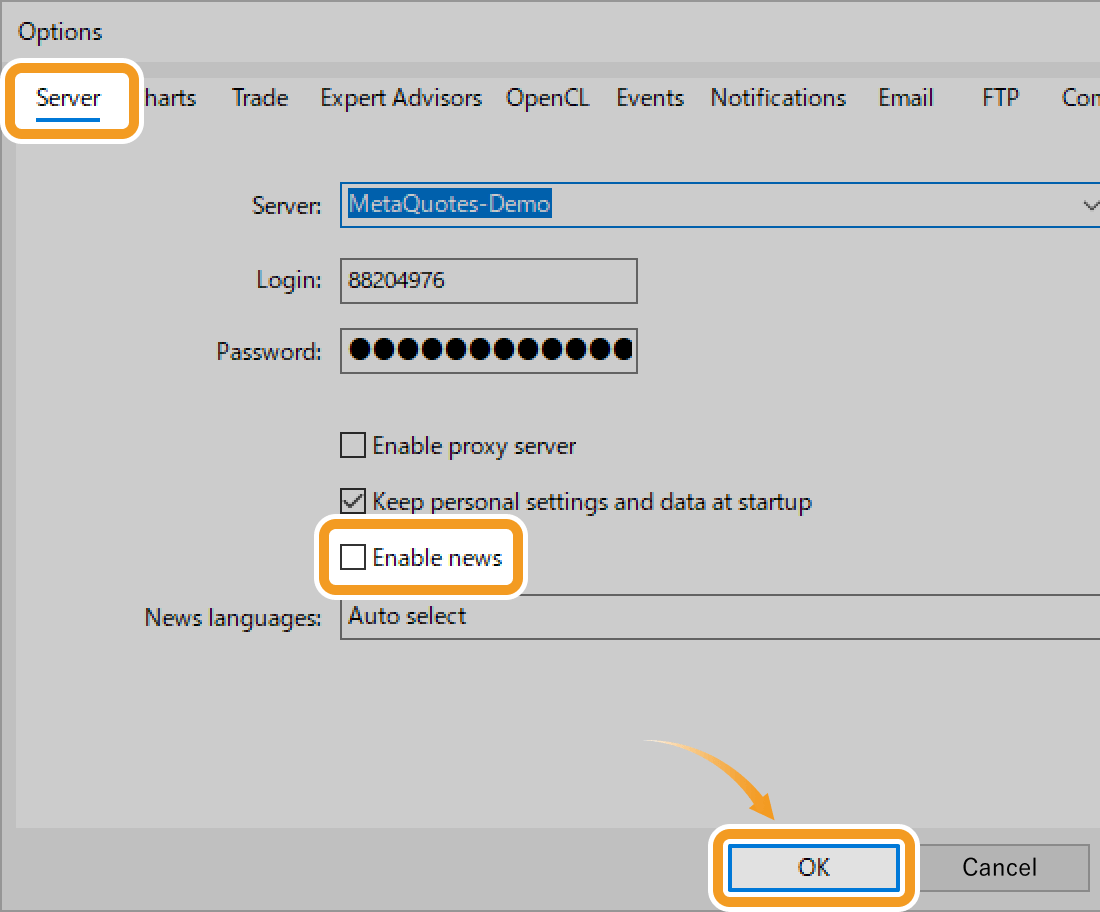Switch to the Server tab
Screen dimensions: 1100x912
(x=68, y=98)
